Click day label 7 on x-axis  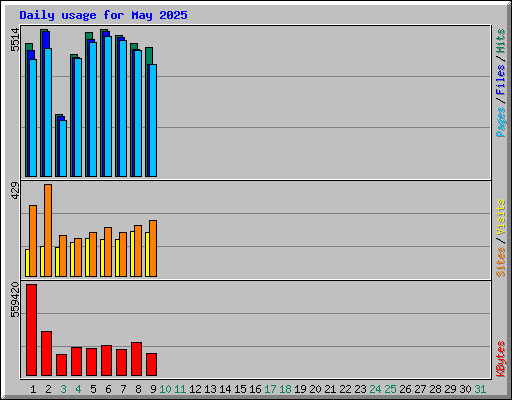123,389
